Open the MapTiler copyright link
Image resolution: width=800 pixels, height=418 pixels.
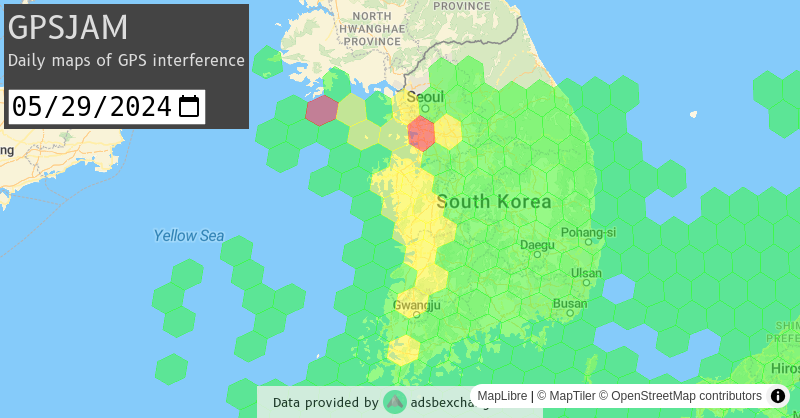pos(566,396)
